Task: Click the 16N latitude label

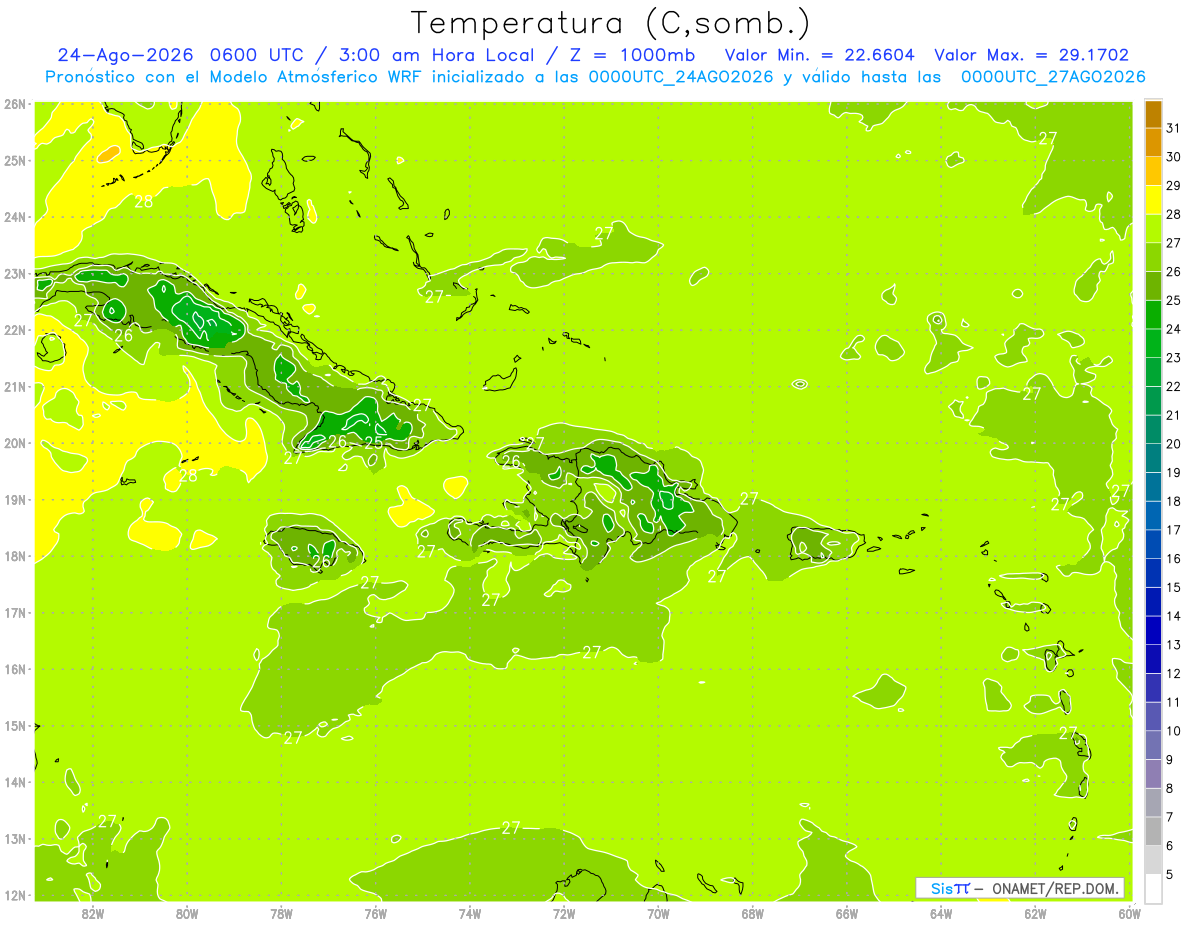Action: [x=15, y=669]
